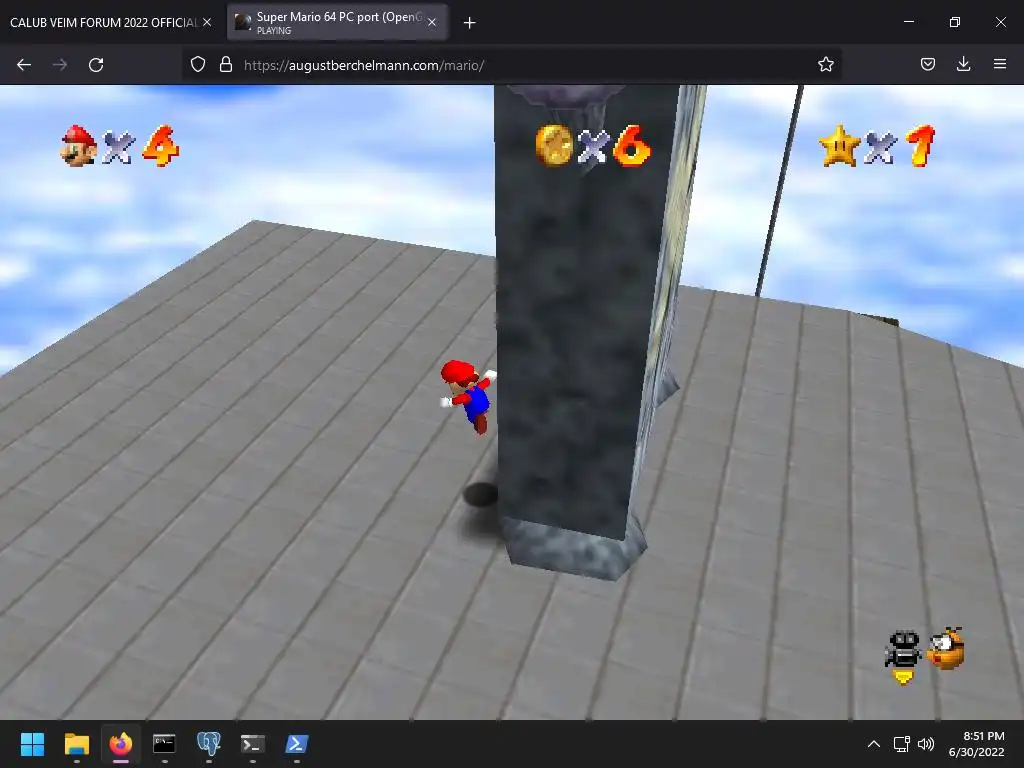This screenshot has height=768, width=1024.
Task: Click the Lakitu camera mode icon
Action: click(x=946, y=648)
